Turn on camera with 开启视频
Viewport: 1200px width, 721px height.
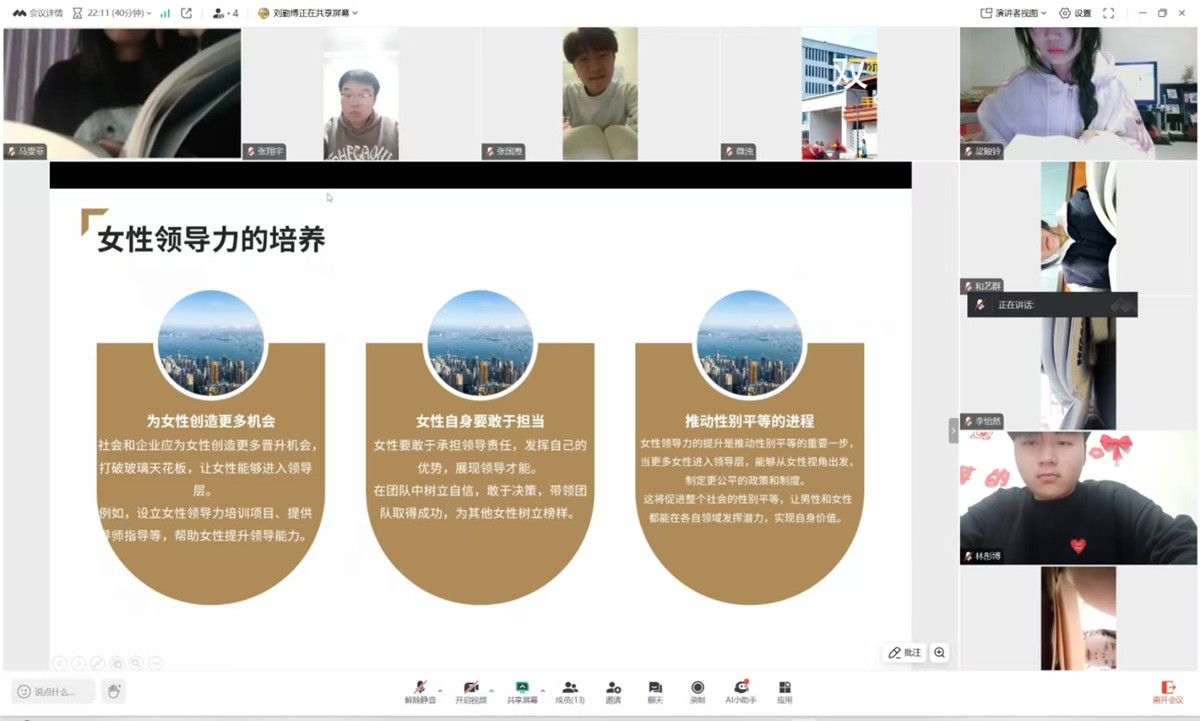point(471,690)
